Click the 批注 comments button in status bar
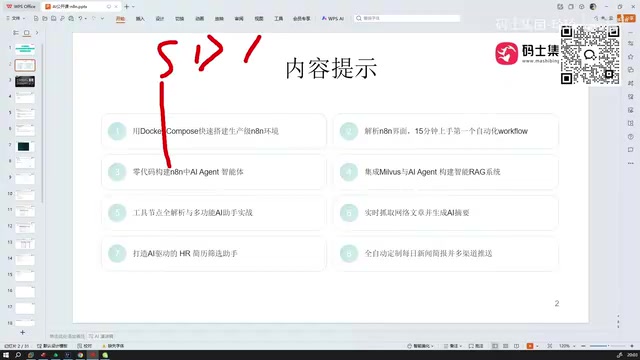Image resolution: width=640 pixels, height=360 pixels. click(x=476, y=346)
